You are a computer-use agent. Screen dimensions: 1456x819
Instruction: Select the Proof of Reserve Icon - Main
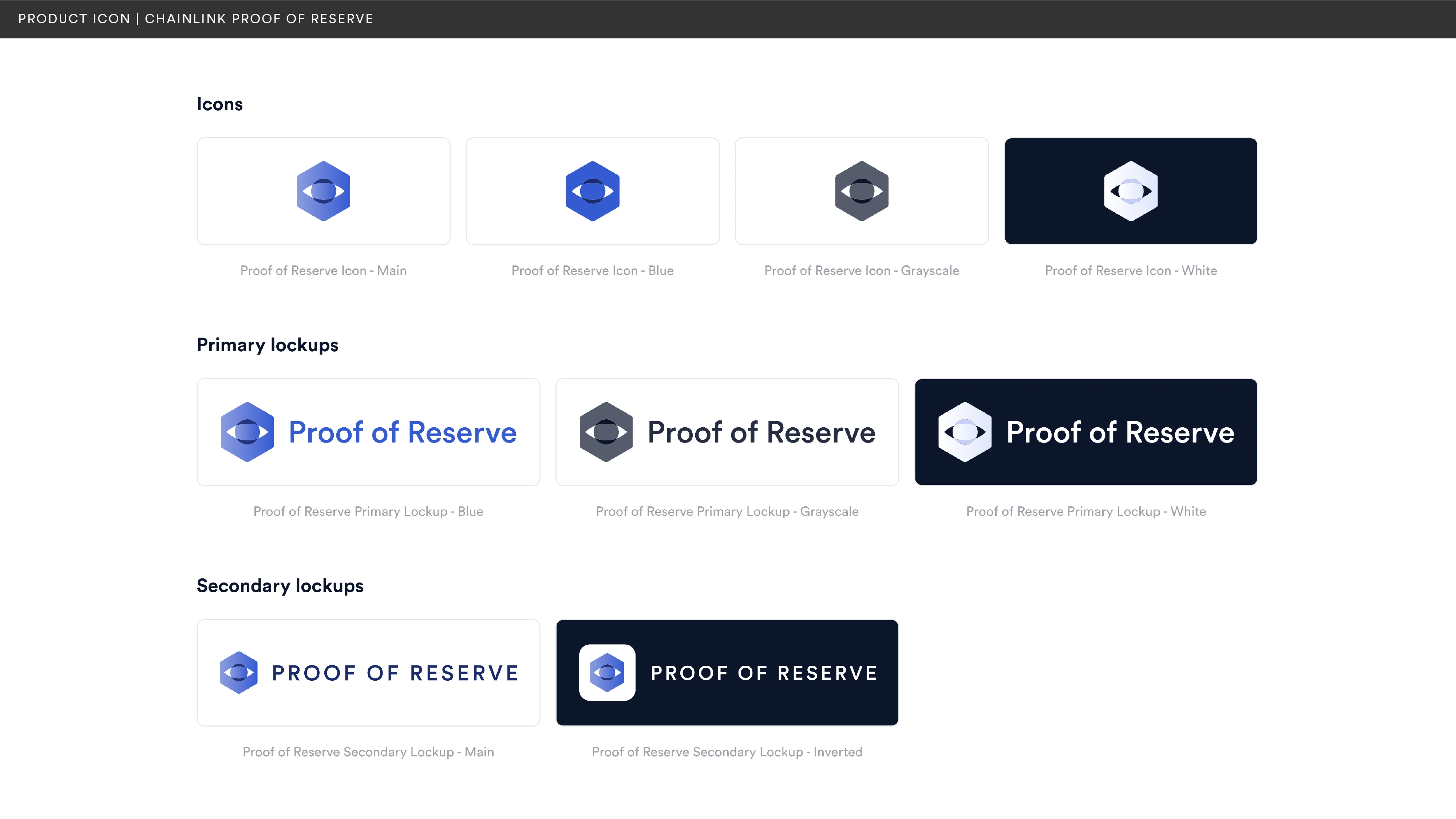coord(323,191)
